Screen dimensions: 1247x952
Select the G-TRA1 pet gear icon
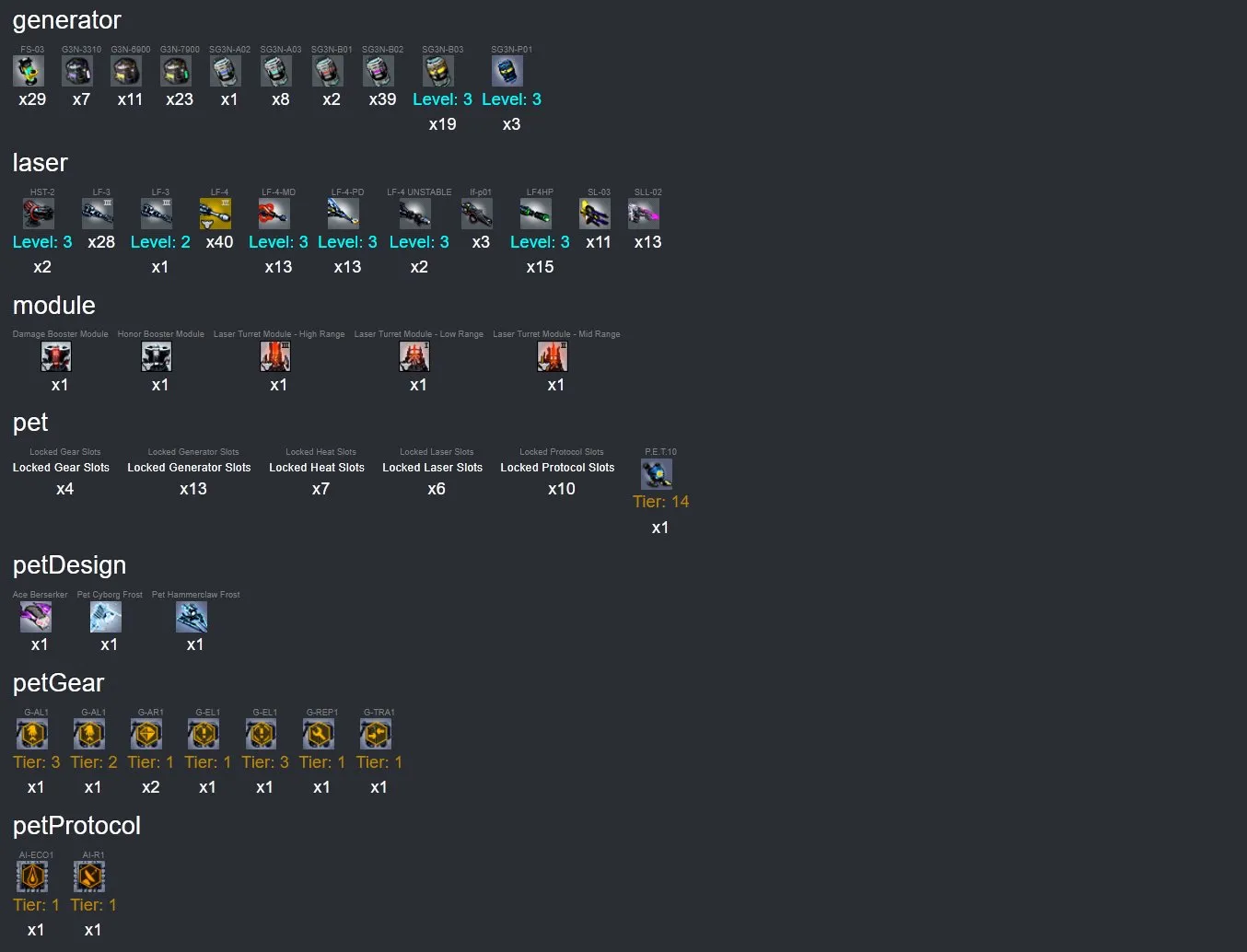(x=376, y=734)
